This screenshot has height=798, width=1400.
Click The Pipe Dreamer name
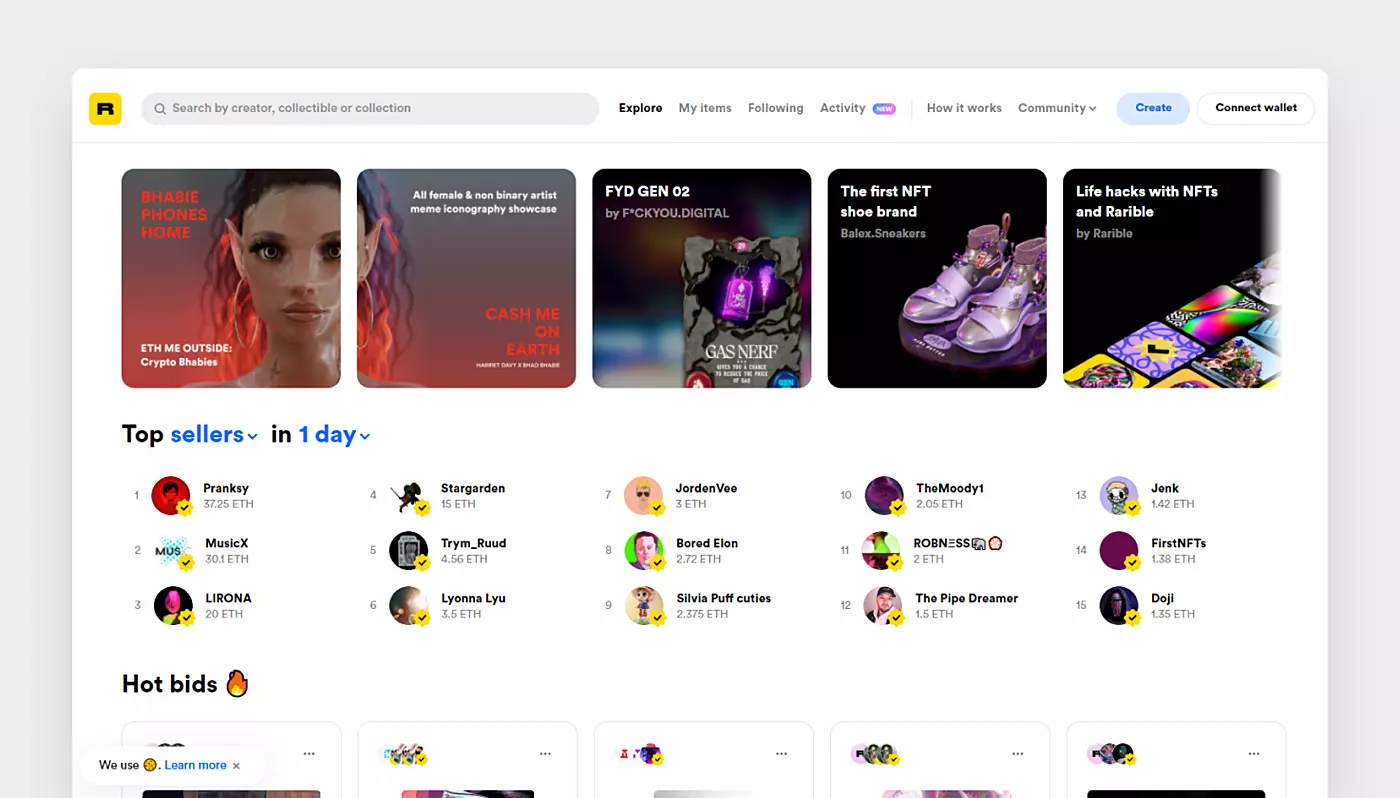tap(967, 598)
